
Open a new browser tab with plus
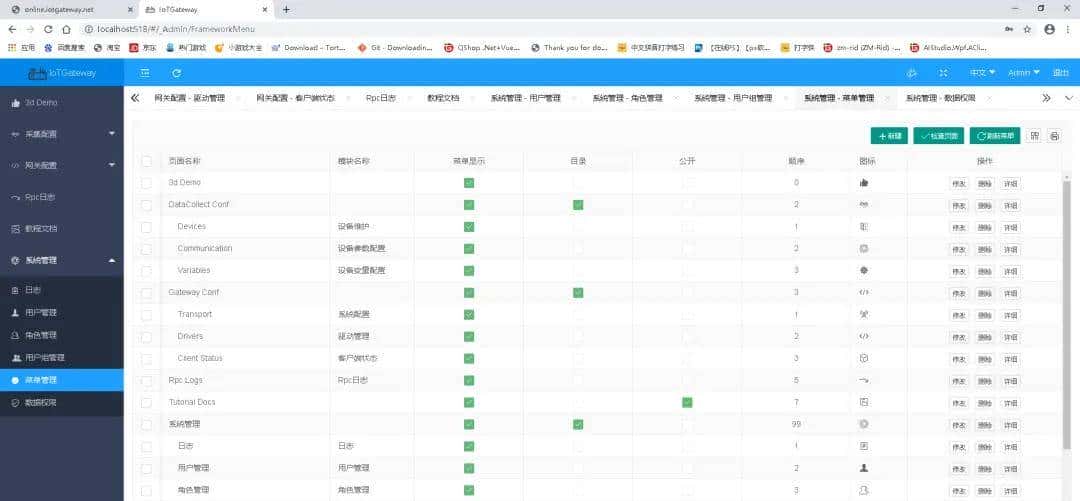287,10
